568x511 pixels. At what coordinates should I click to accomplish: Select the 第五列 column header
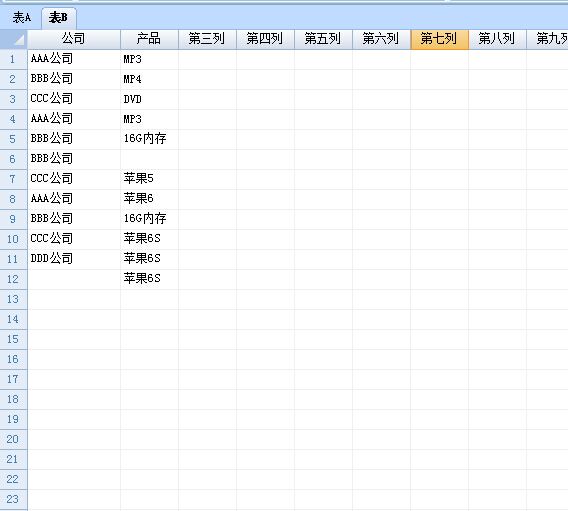tap(323, 39)
